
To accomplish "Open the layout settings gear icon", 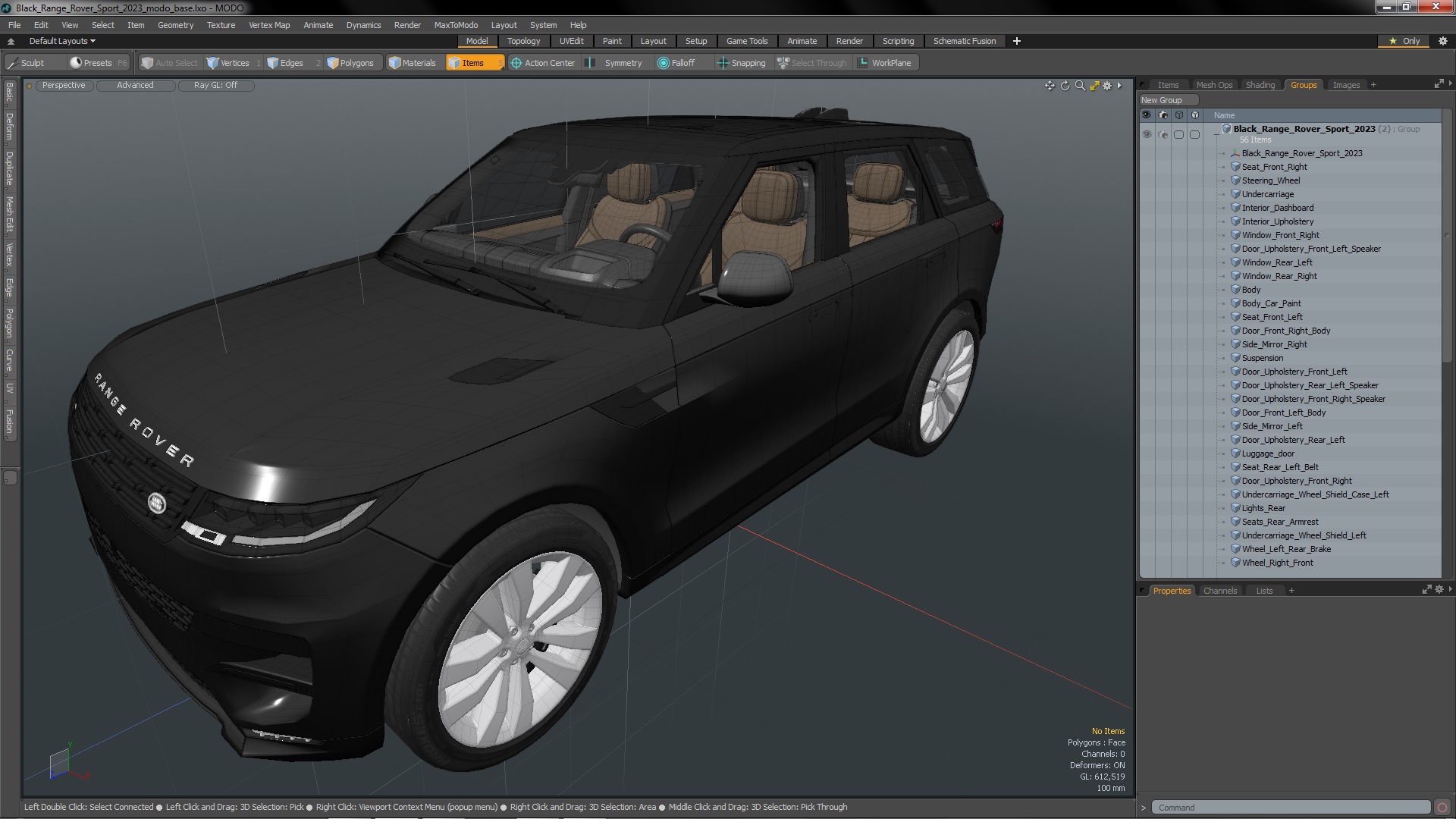I will 1442,41.
